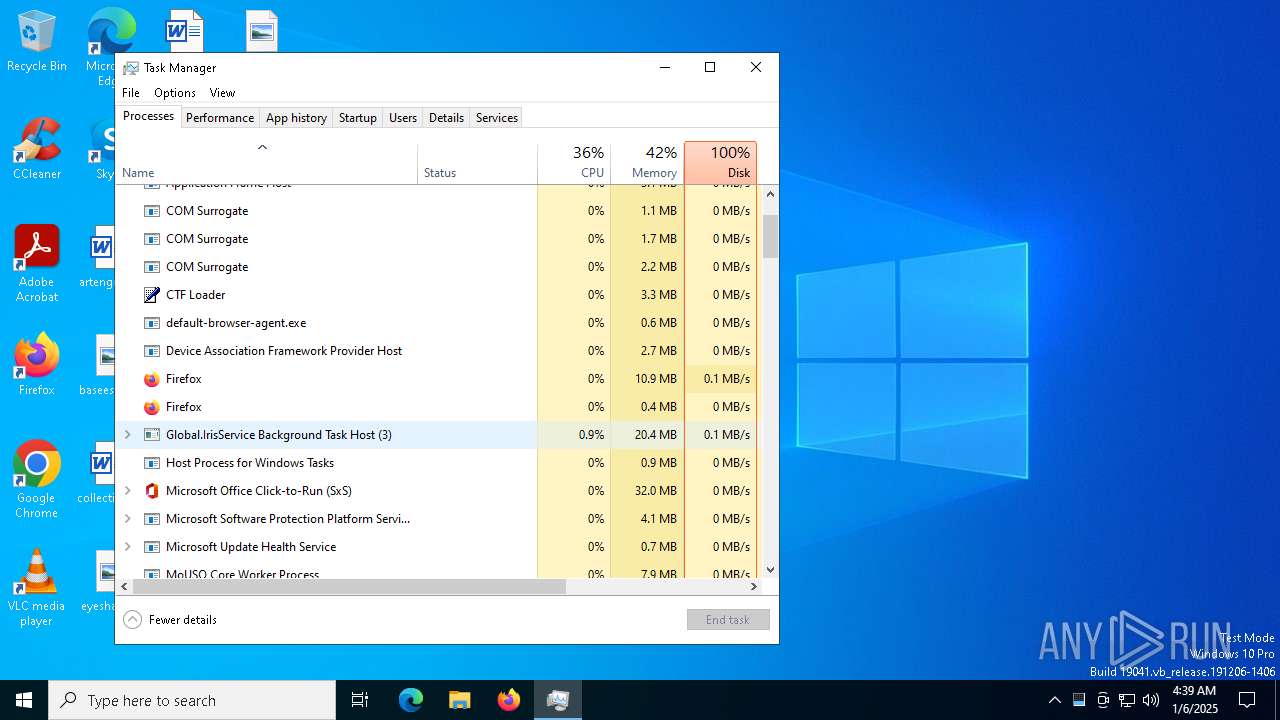Click the taskbar search box
The image size is (1280, 720).
(192, 700)
